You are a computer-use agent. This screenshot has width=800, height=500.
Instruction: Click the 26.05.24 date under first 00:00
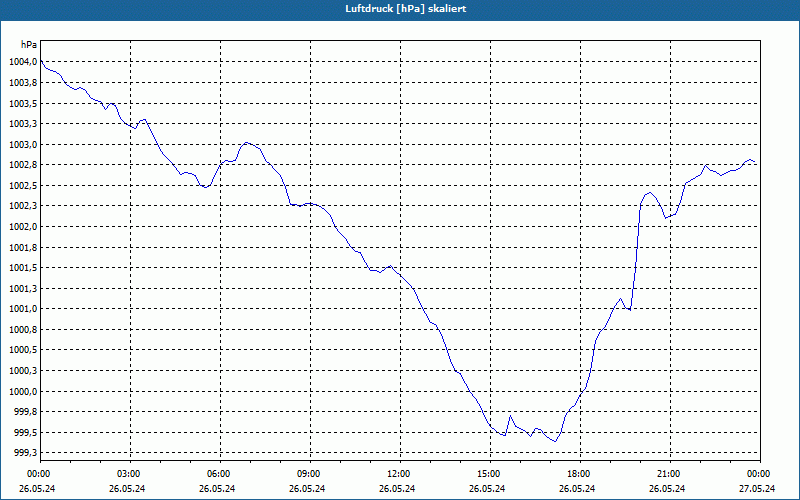click(37, 489)
